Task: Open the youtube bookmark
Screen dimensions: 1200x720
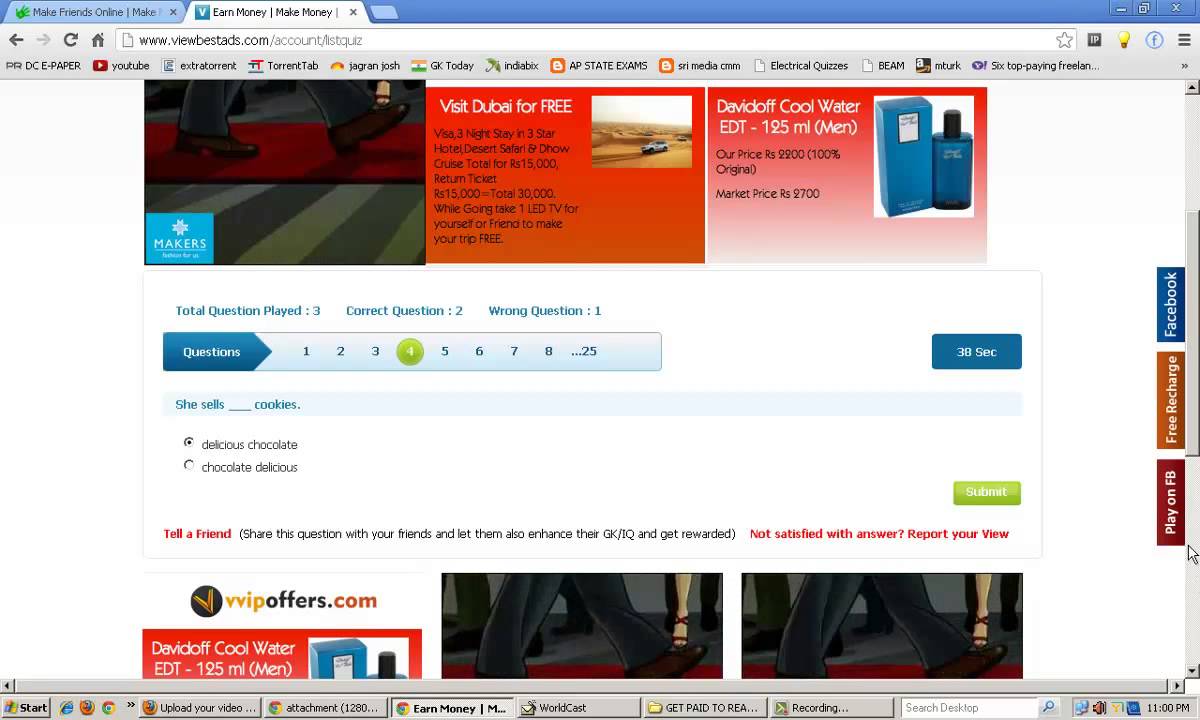Action: (121, 66)
